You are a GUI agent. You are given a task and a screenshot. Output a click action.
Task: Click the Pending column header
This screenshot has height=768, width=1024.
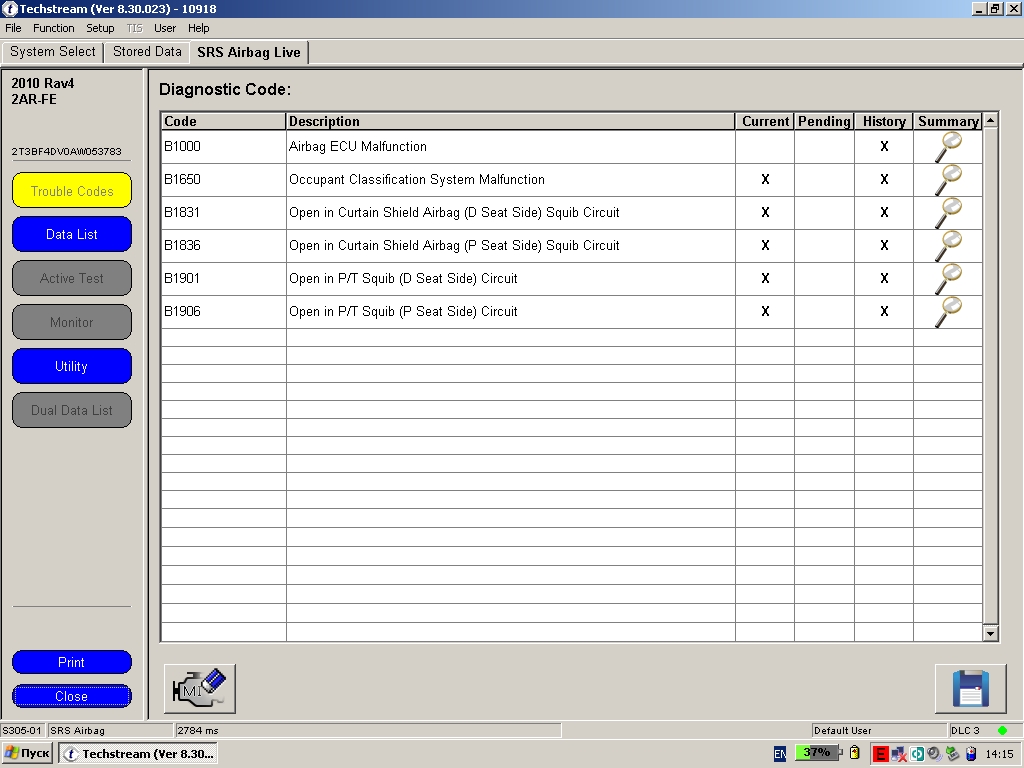824,121
